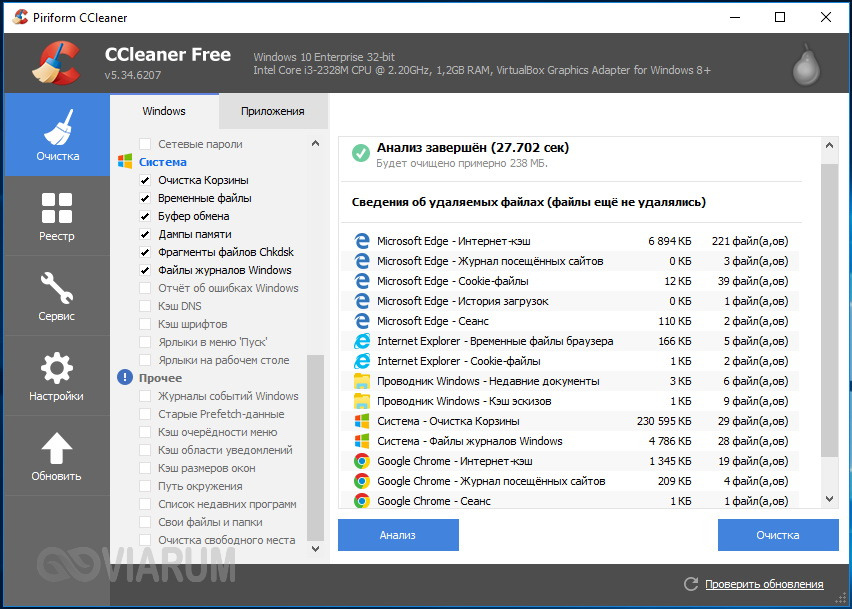Switch to the Windows tab
Screen dimensions: 852x609
pos(164,111)
